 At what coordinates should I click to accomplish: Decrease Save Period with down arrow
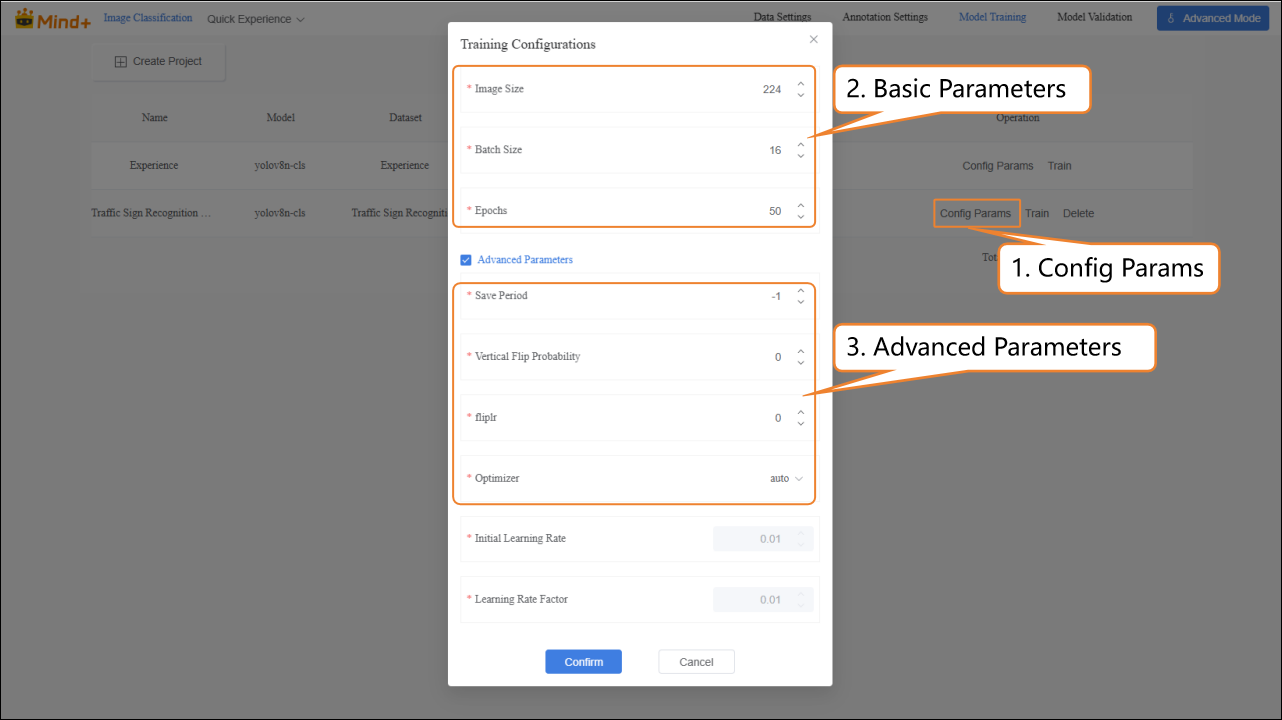click(x=801, y=302)
